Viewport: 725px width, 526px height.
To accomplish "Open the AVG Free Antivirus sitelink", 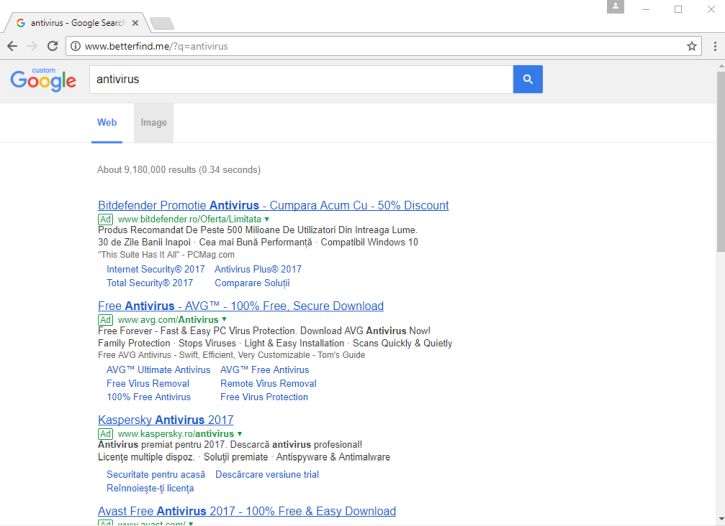I will pos(264,370).
